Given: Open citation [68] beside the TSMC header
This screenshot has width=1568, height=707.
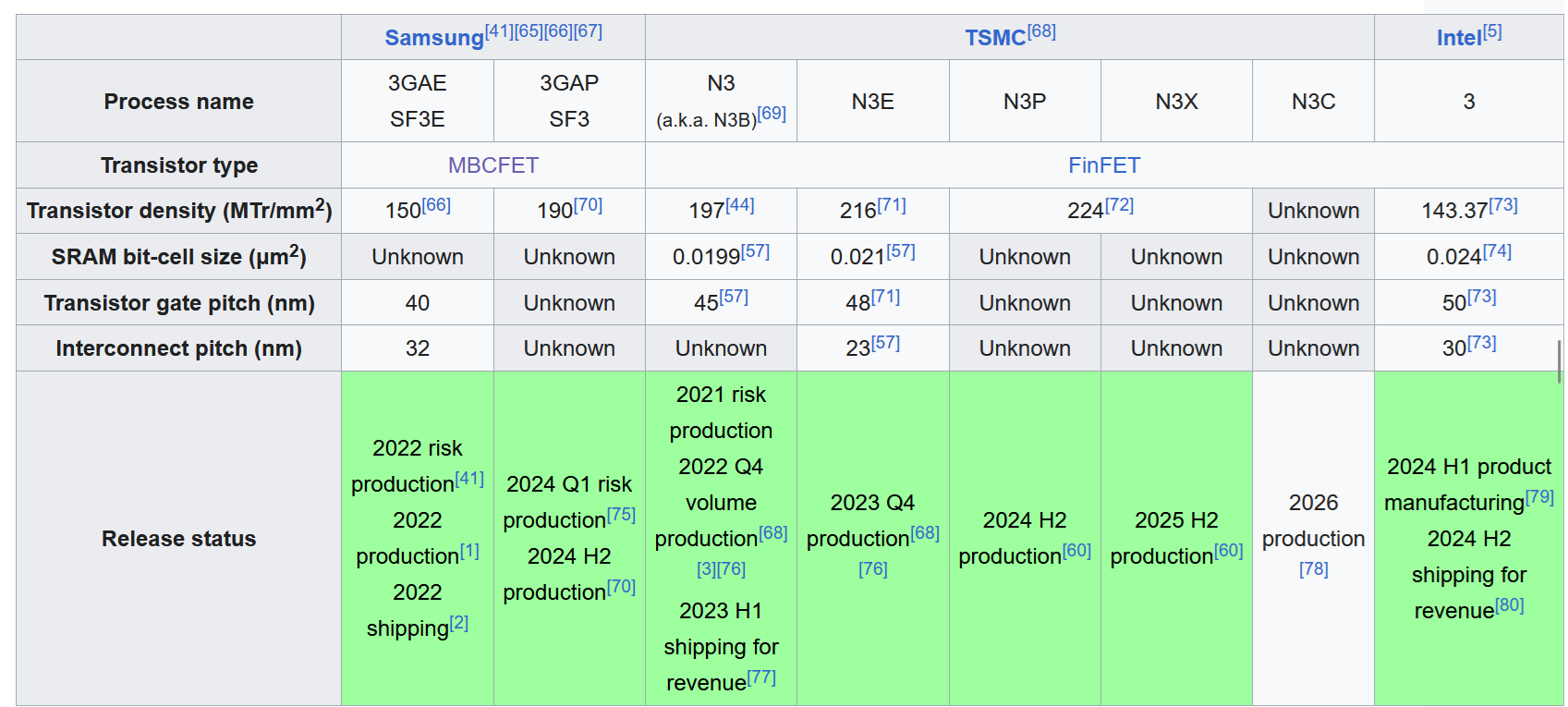Looking at the screenshot, I should click(x=1041, y=30).
